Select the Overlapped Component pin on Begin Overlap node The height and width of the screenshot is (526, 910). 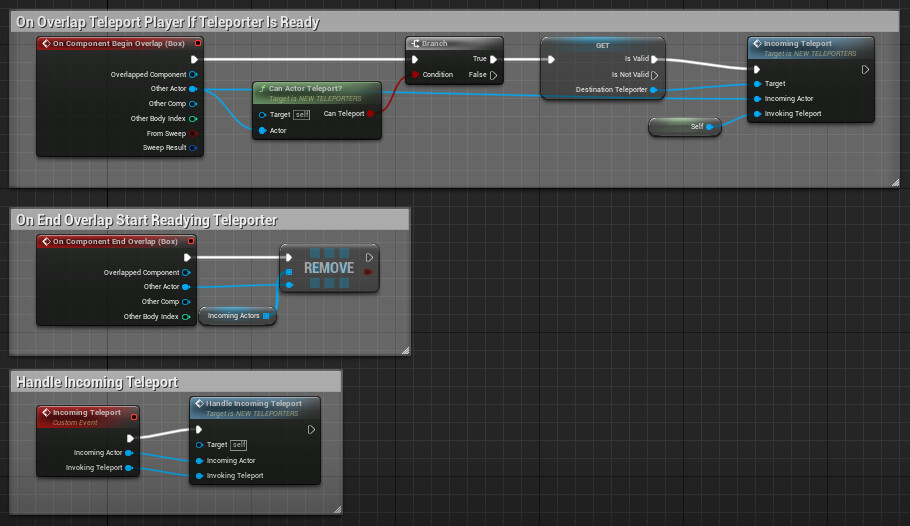pyautogui.click(x=193, y=74)
